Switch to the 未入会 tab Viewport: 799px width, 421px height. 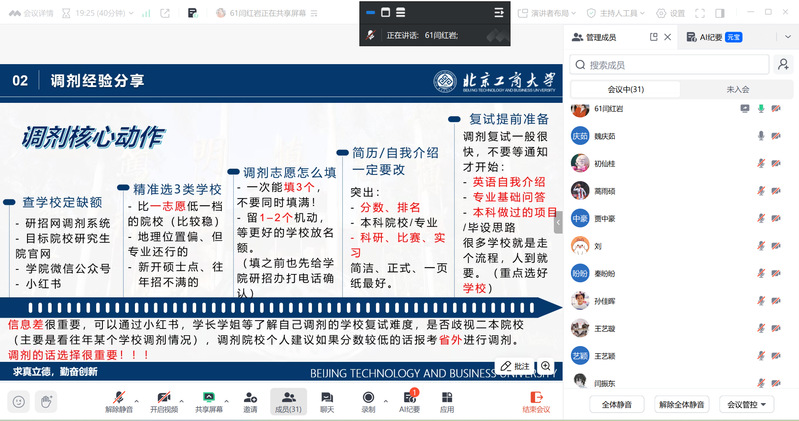[738, 89]
